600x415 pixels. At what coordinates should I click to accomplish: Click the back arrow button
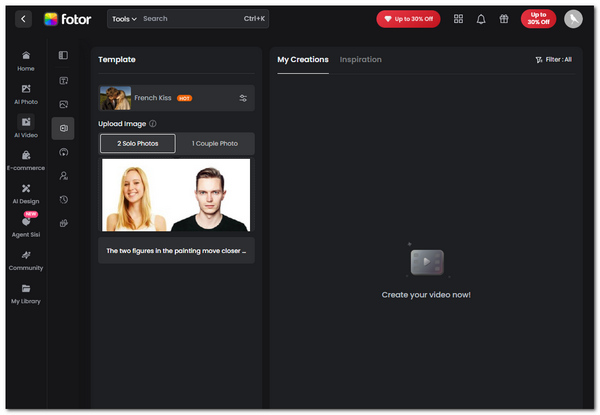click(23, 19)
